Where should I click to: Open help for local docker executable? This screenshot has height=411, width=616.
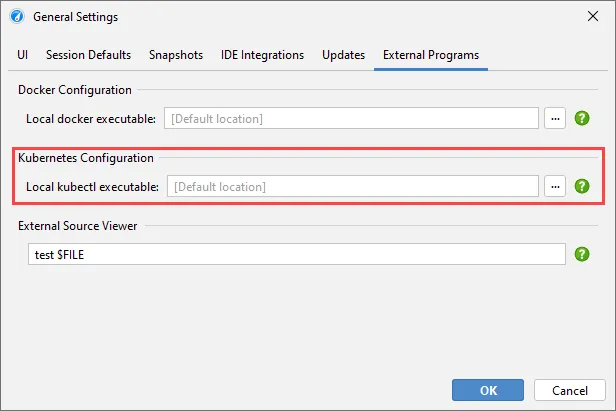tap(582, 118)
